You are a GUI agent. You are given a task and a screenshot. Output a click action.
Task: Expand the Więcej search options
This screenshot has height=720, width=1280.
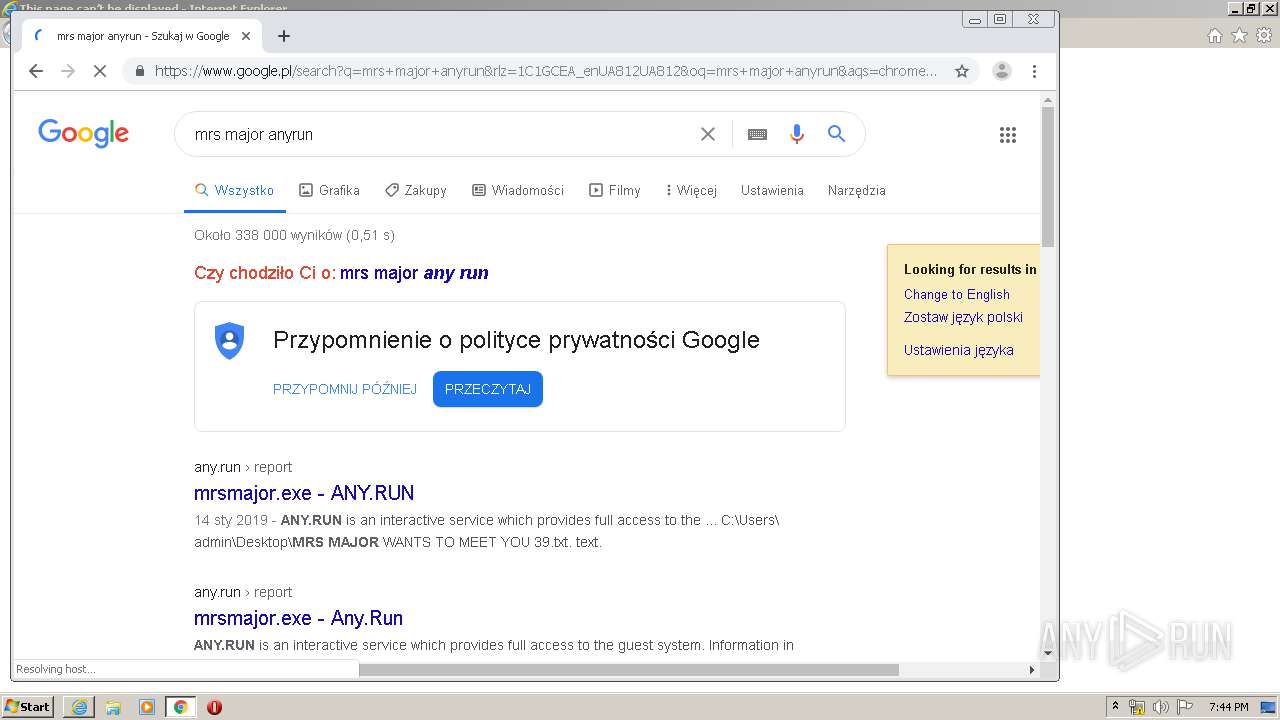pyautogui.click(x=690, y=190)
